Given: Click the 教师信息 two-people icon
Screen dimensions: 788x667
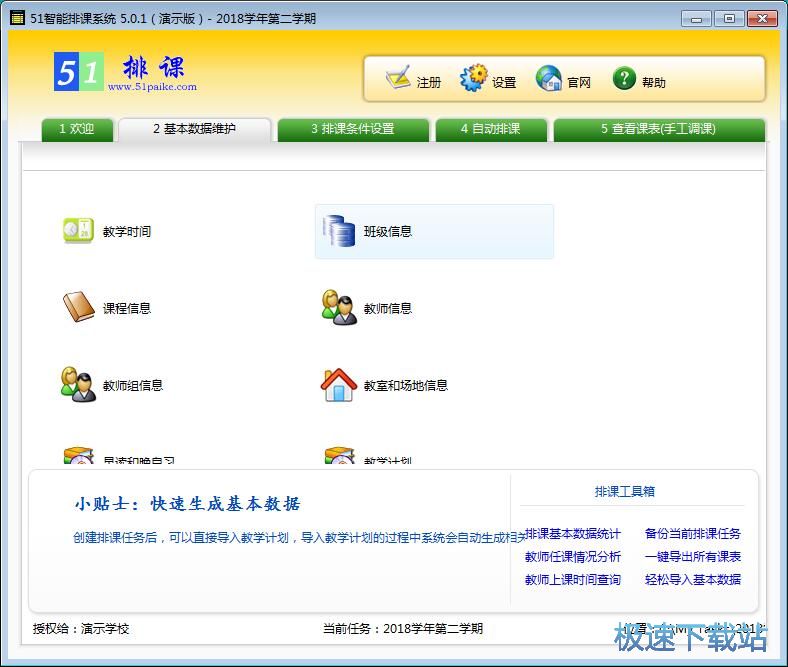Looking at the screenshot, I should tap(339, 307).
